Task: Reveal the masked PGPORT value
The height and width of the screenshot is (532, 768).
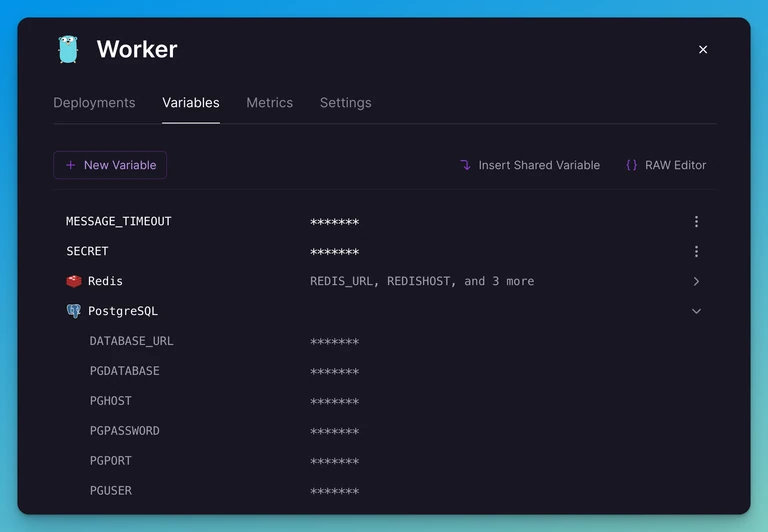Action: 335,461
